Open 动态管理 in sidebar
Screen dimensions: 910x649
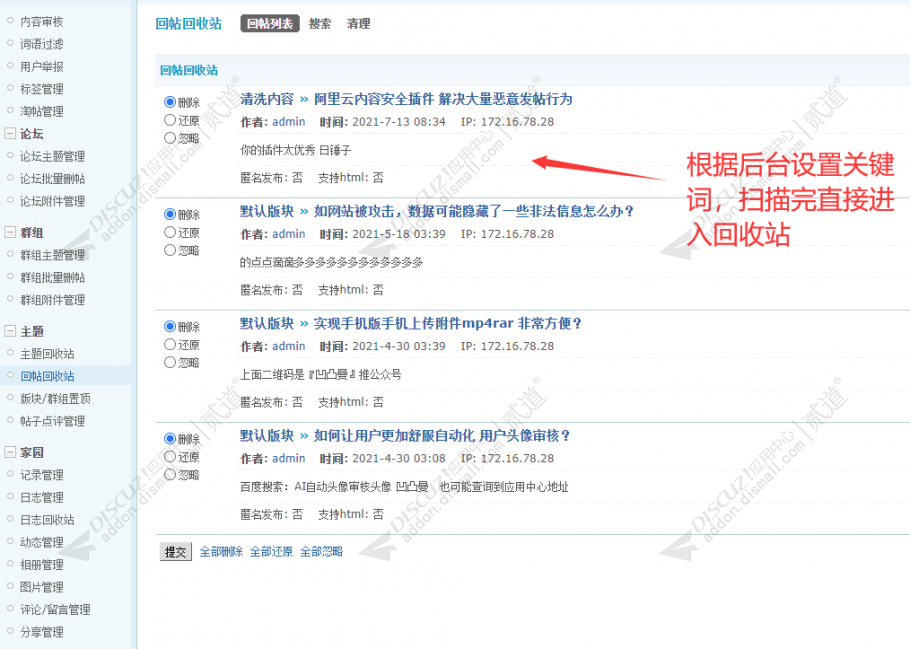pos(42,542)
